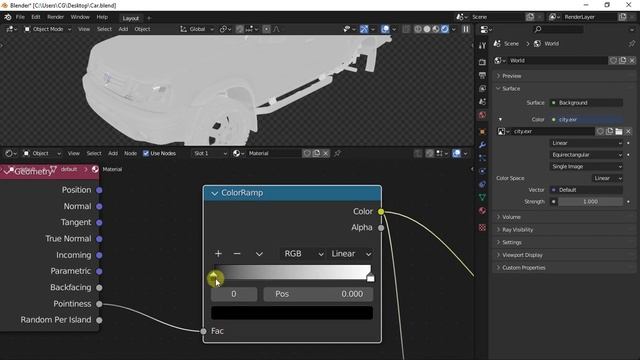Open the RGB color mode dropdown
Image resolution: width=640 pixels, height=360 pixels.
[302, 254]
